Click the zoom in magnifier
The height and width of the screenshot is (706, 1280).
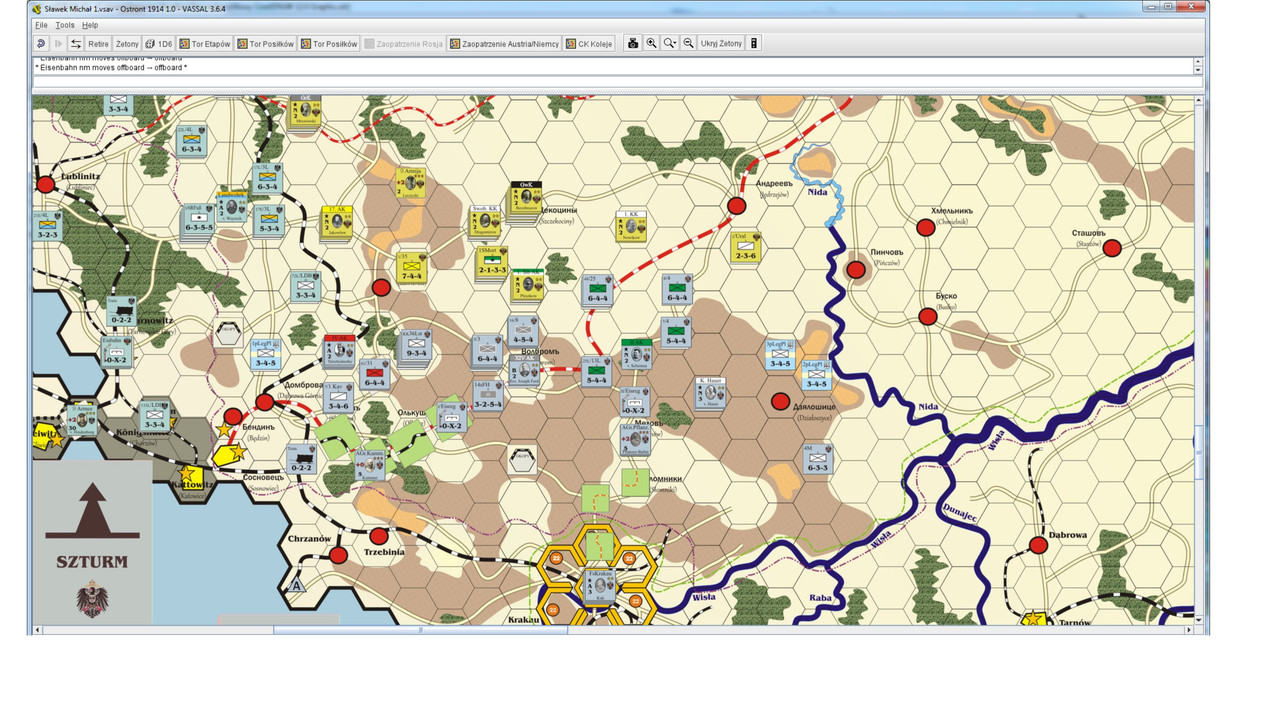tap(651, 43)
